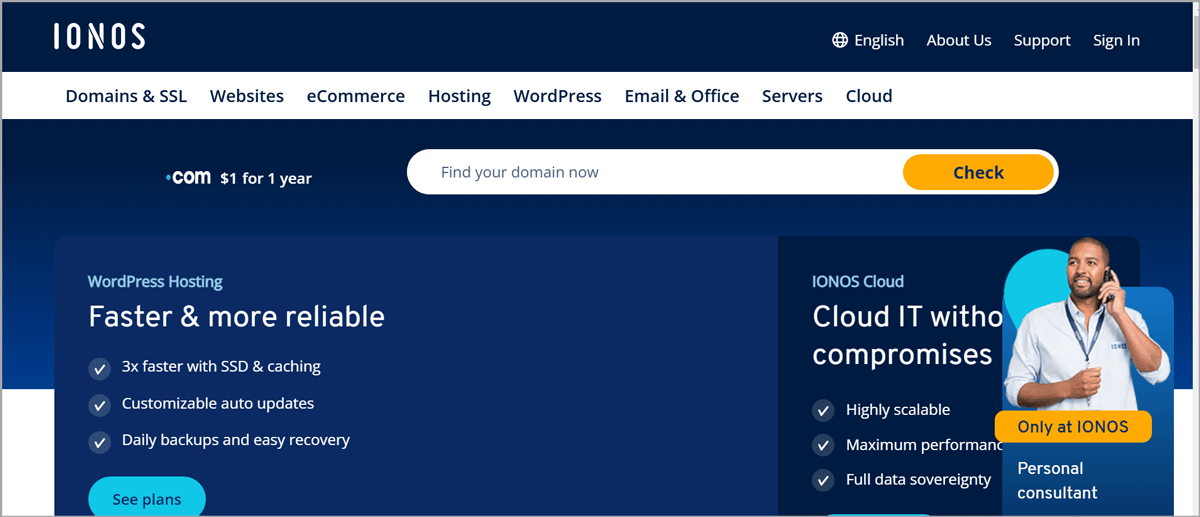The width and height of the screenshot is (1200, 517).
Task: Open the Domains & SSL menu
Action: 126,96
